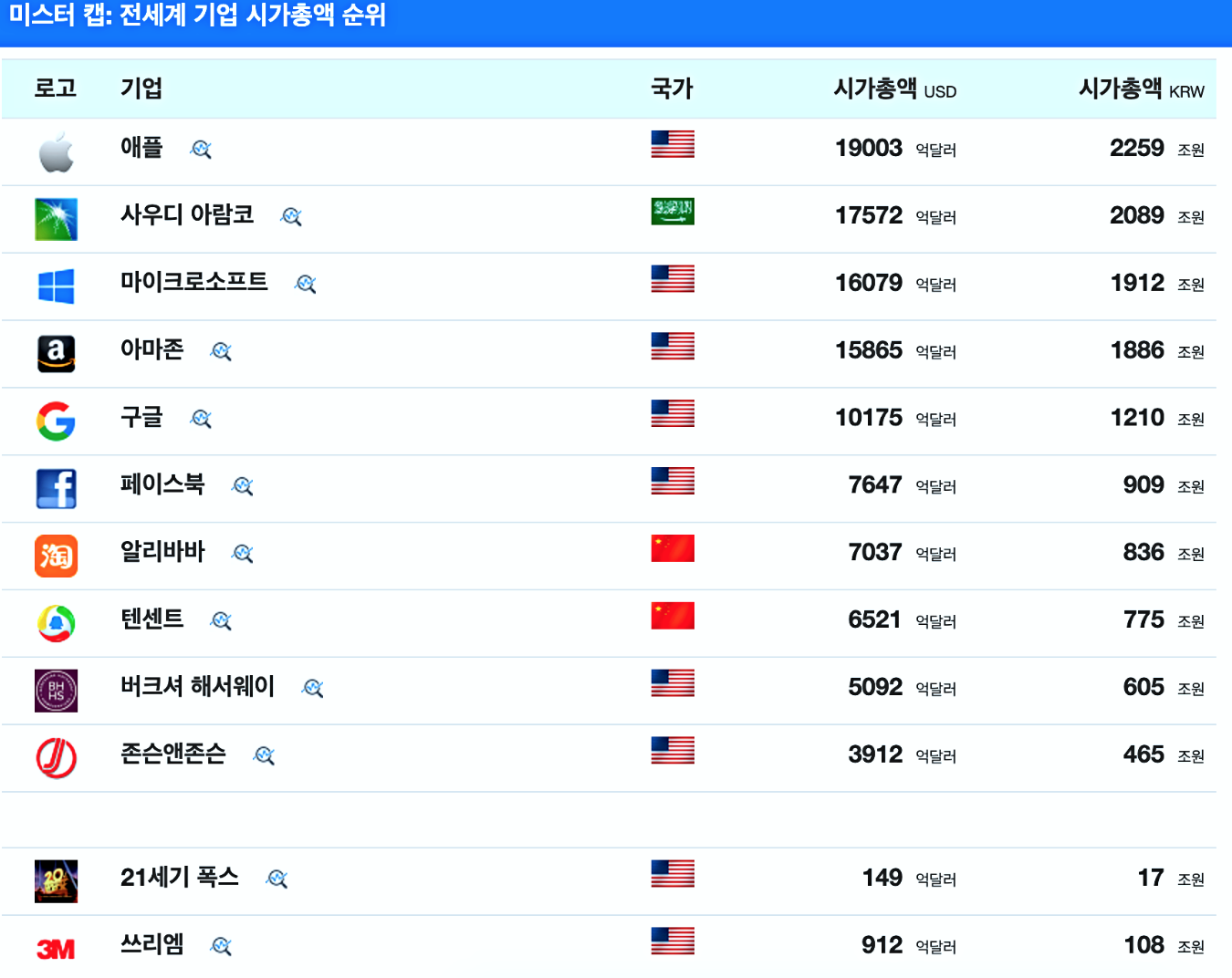Open the 알리바바 company link
Screen dimensions: 1232x978
point(162,552)
